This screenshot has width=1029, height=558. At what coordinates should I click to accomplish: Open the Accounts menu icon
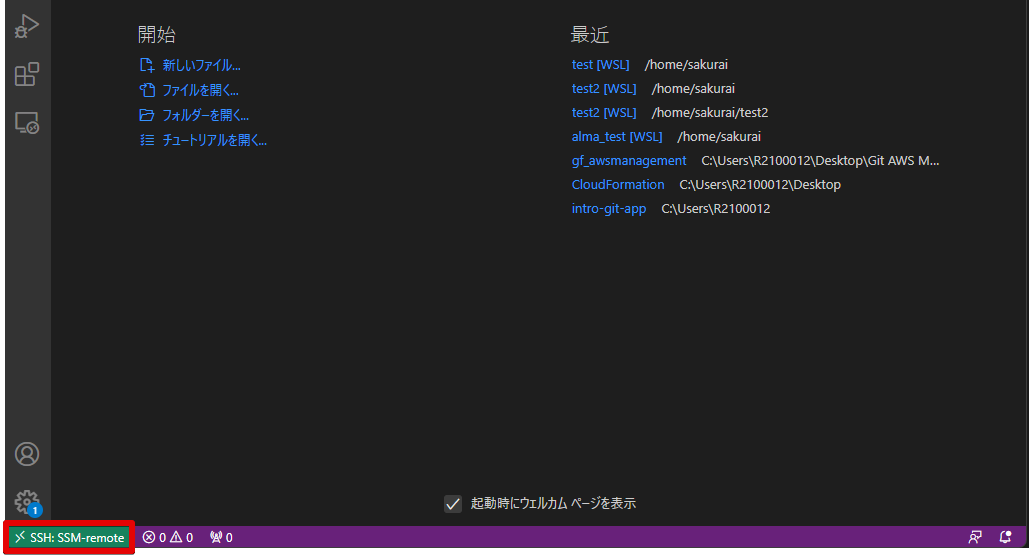pyautogui.click(x=27, y=454)
